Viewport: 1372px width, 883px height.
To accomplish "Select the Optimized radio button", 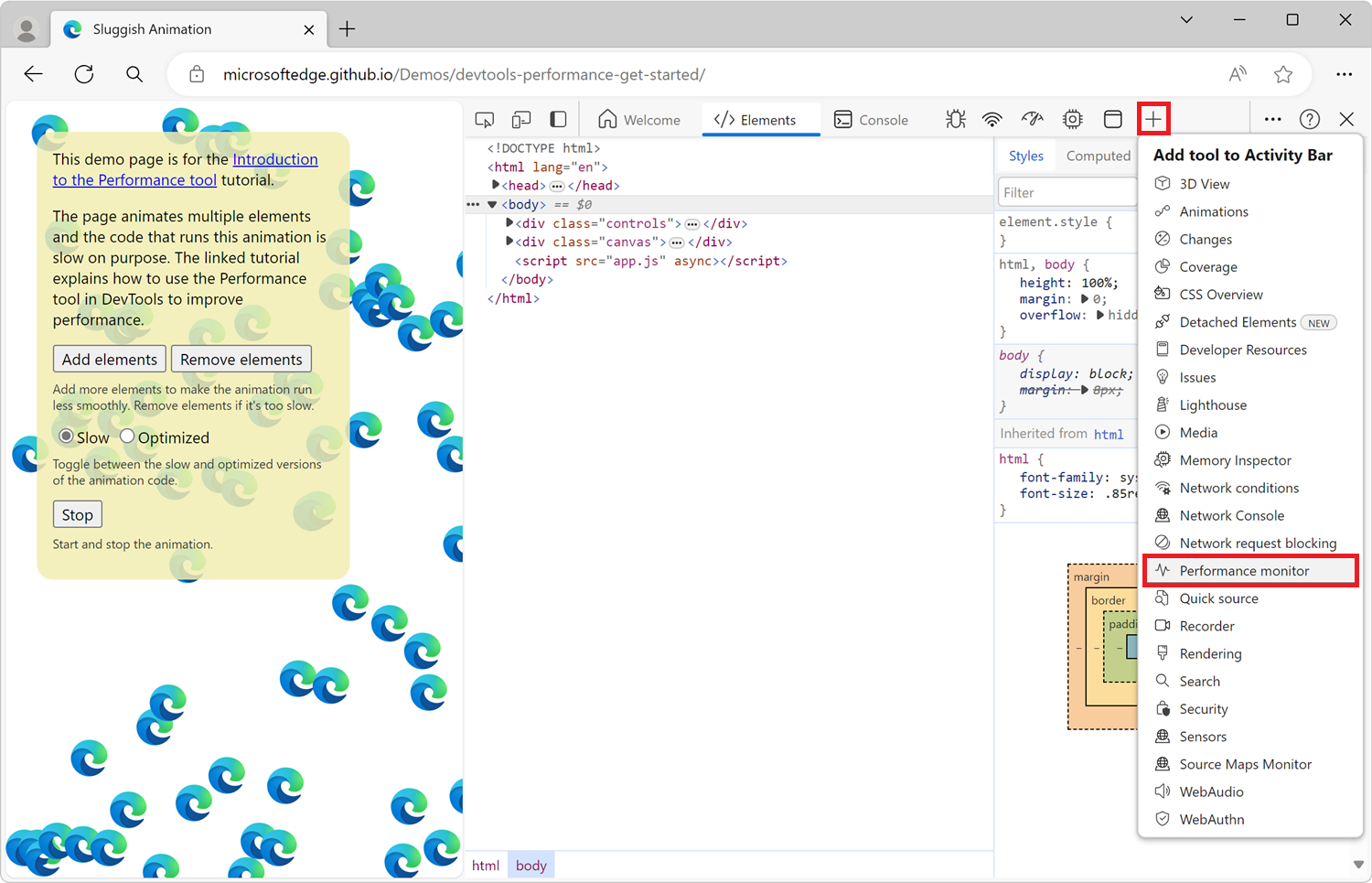I will tap(127, 436).
